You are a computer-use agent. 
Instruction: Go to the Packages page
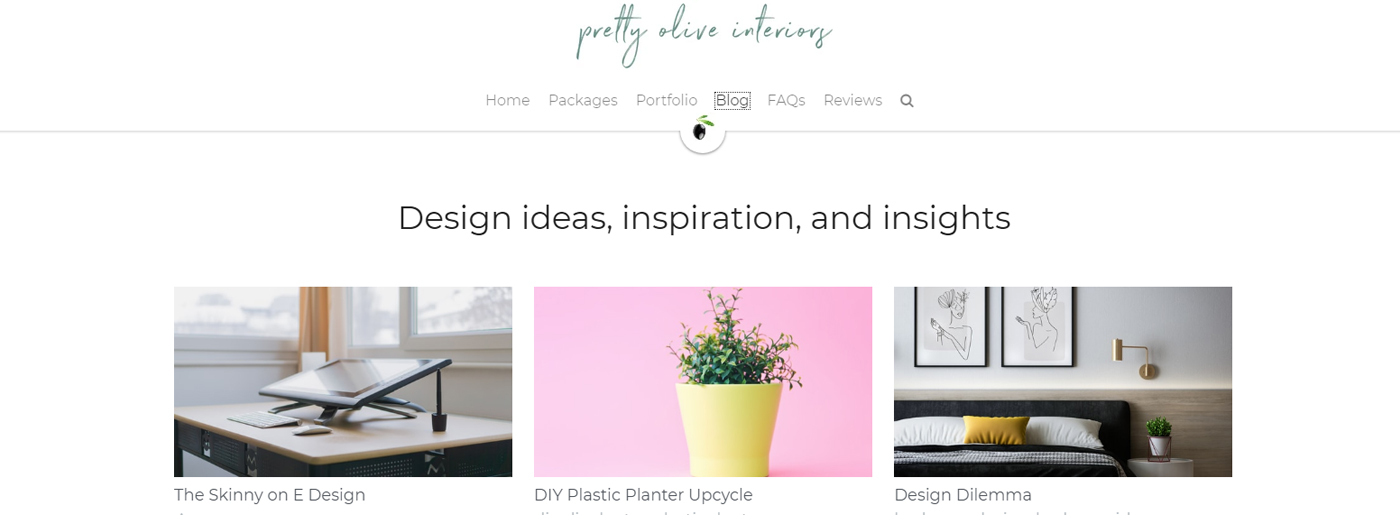[583, 101]
